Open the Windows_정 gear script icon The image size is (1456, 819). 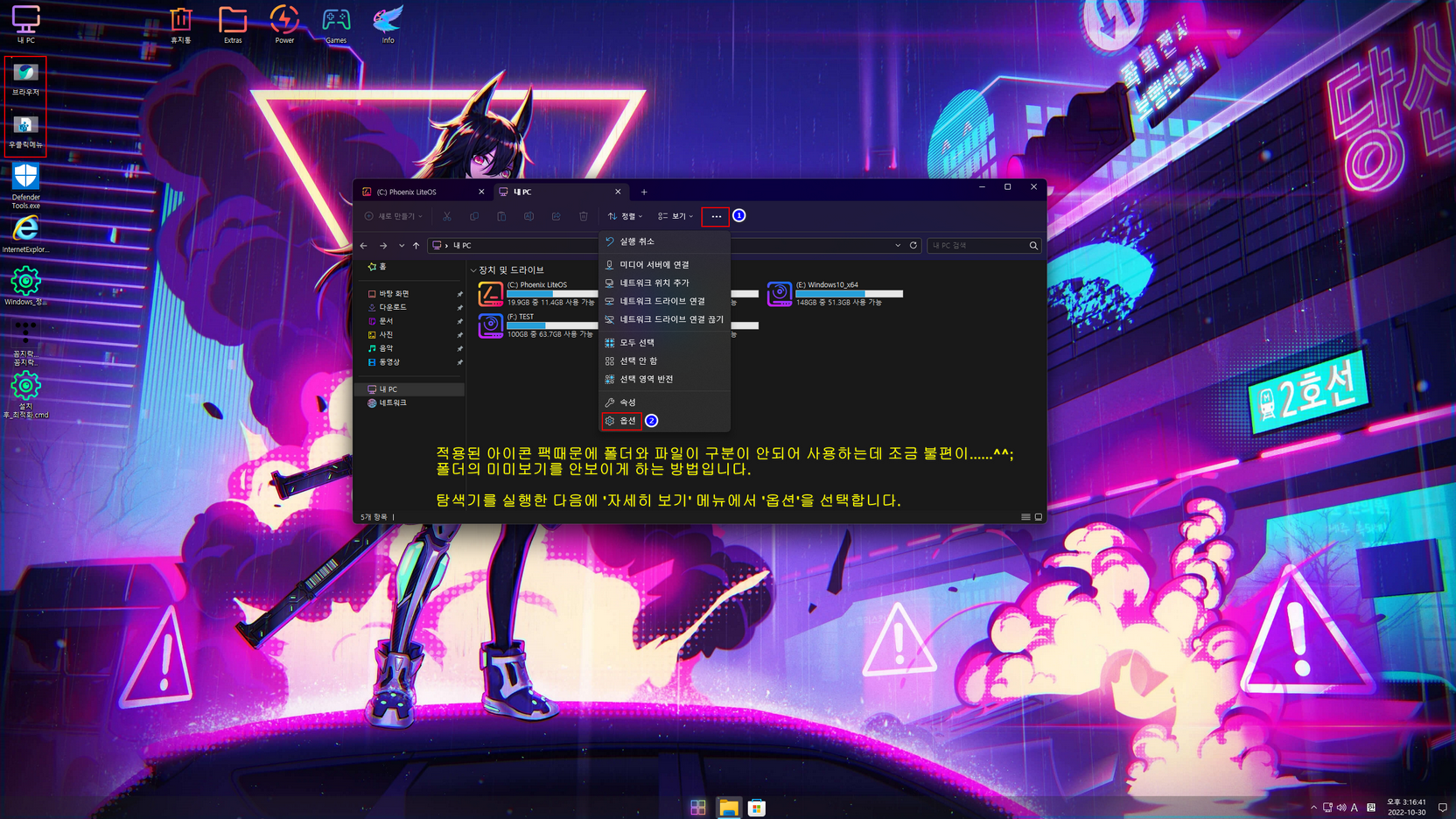tap(25, 286)
